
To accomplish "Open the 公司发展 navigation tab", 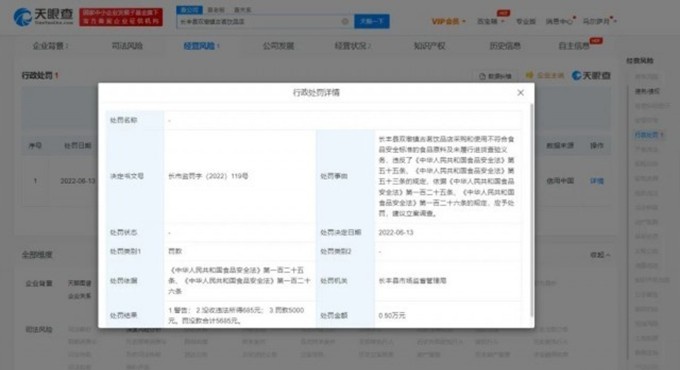I will [x=278, y=46].
